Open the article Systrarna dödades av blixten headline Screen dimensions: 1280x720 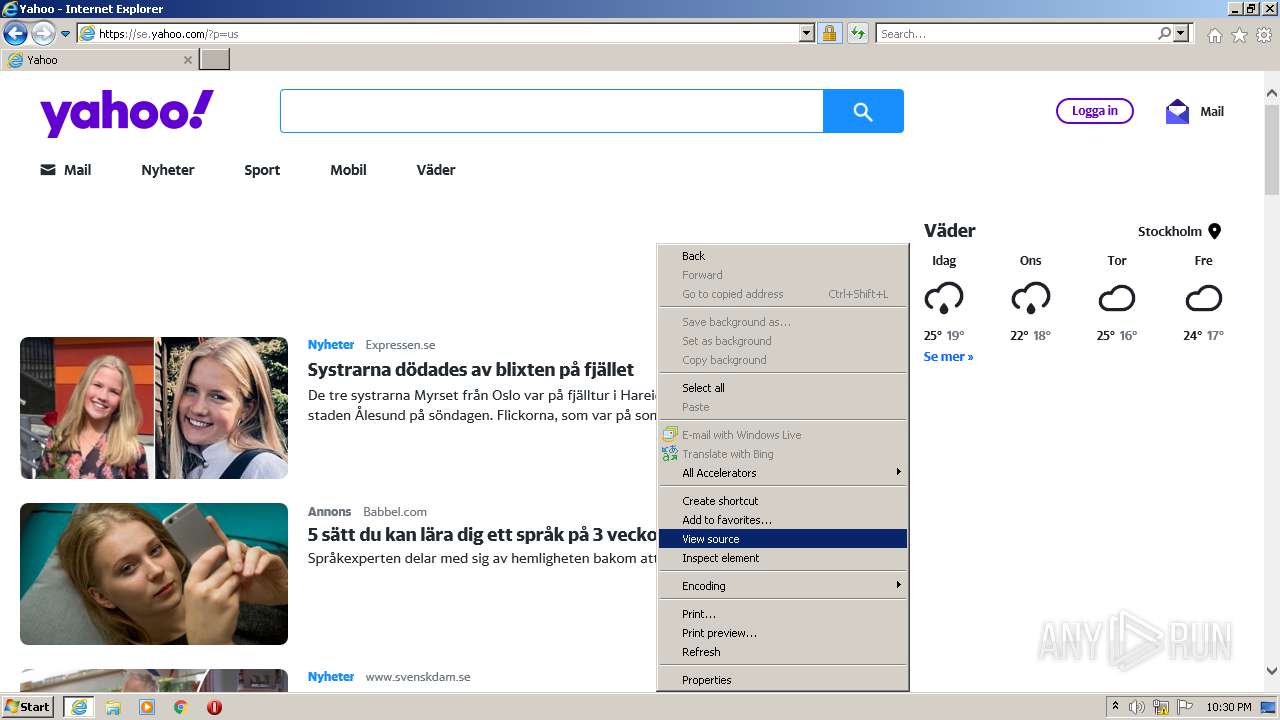coord(471,369)
